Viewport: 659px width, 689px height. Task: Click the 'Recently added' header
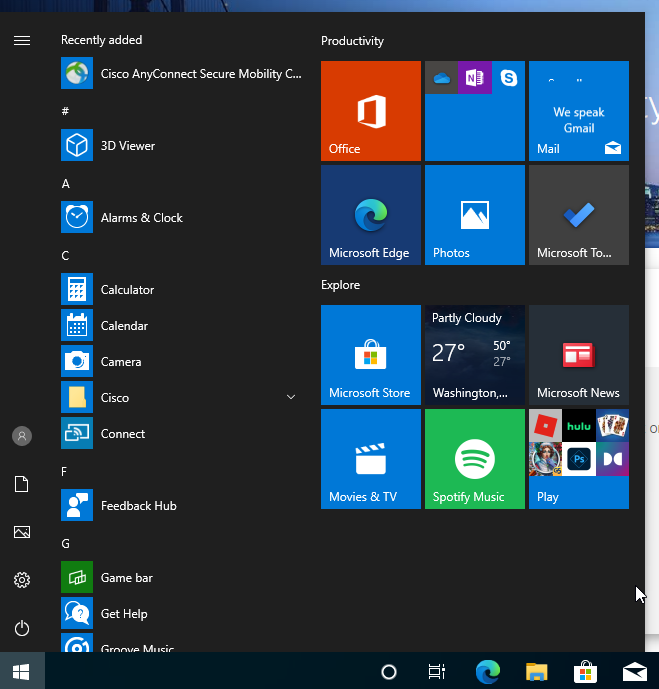(101, 40)
